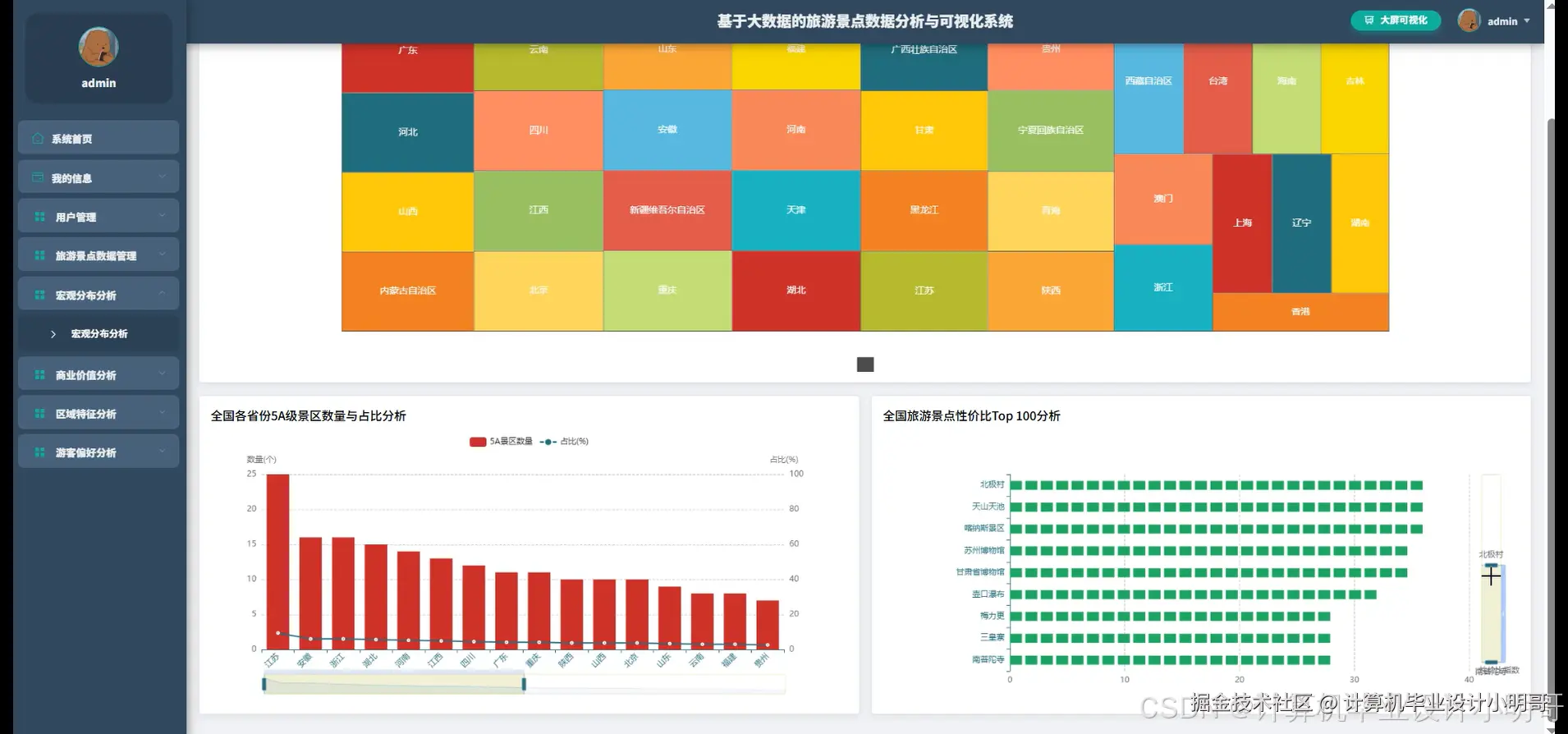Click the 新疆维吾尔自治区 treemap block
The width and height of the screenshot is (1568, 734).
pos(667,210)
